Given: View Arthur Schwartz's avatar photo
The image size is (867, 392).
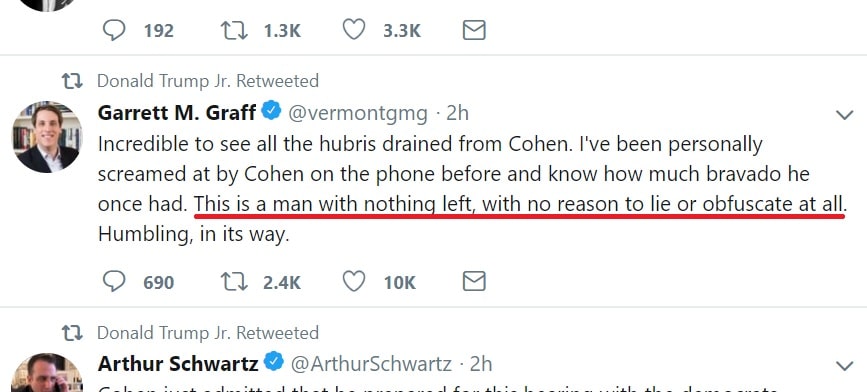Looking at the screenshot, I should (x=47, y=373).
